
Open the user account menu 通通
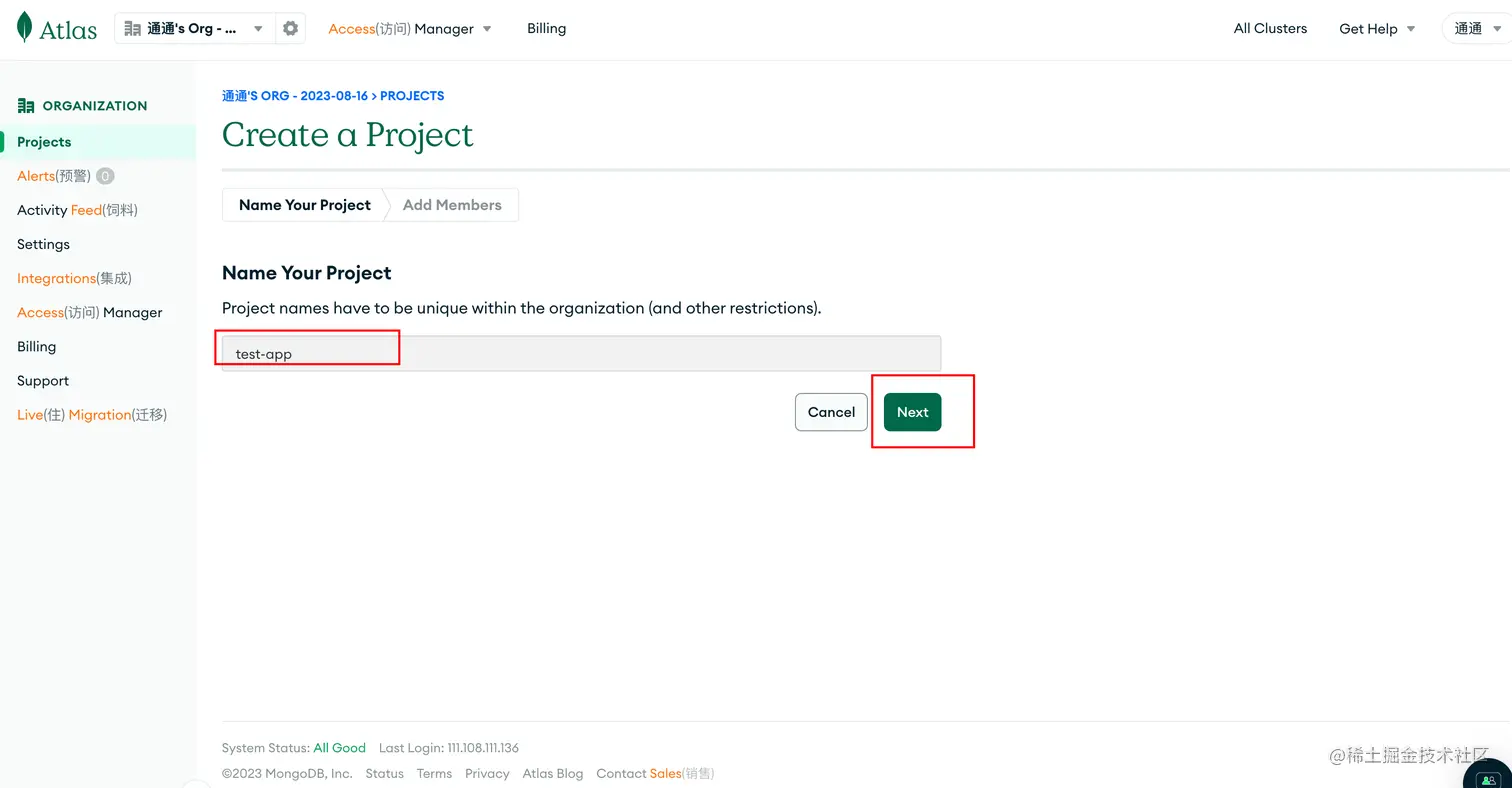coord(1476,29)
